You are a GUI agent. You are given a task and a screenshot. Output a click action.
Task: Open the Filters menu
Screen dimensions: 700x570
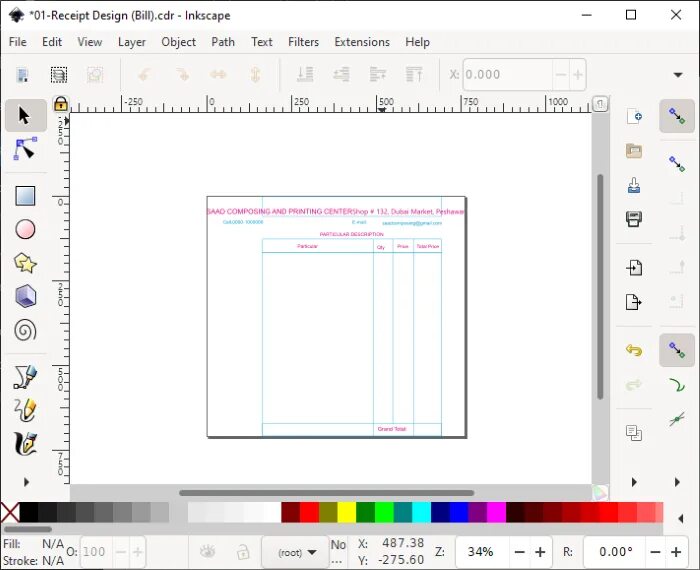[304, 42]
